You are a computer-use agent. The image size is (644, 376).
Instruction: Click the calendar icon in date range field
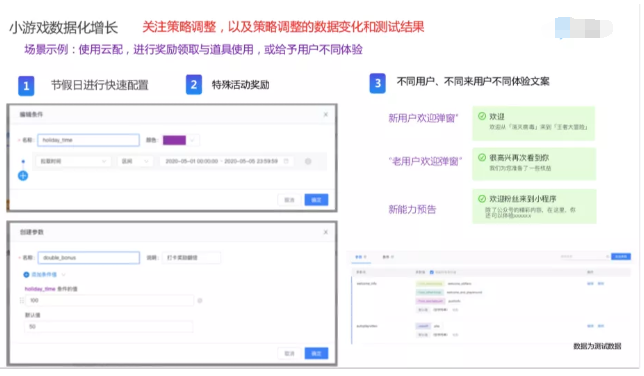tap(286, 161)
